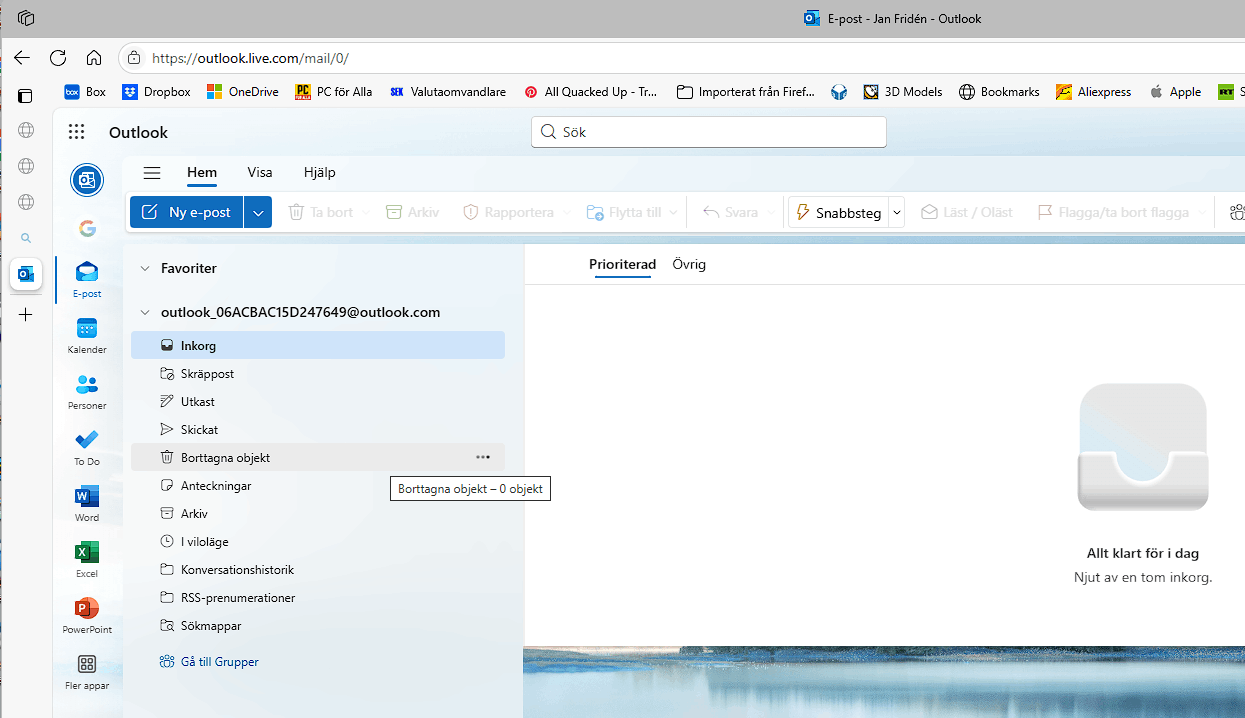The image size is (1245, 718).
Task: Open the Bookmarks folder in bookmarks bar
Action: [x=999, y=92]
